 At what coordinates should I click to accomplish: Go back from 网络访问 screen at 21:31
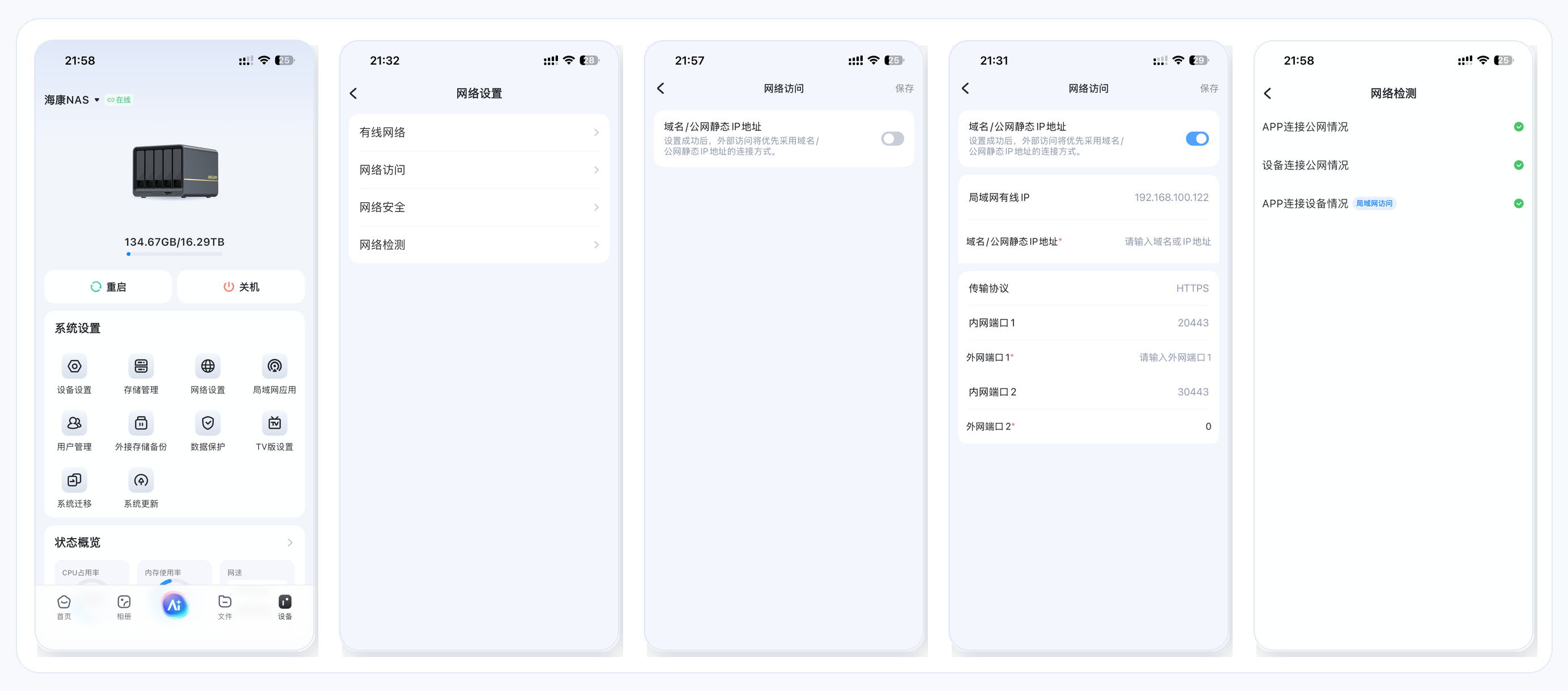coord(966,88)
